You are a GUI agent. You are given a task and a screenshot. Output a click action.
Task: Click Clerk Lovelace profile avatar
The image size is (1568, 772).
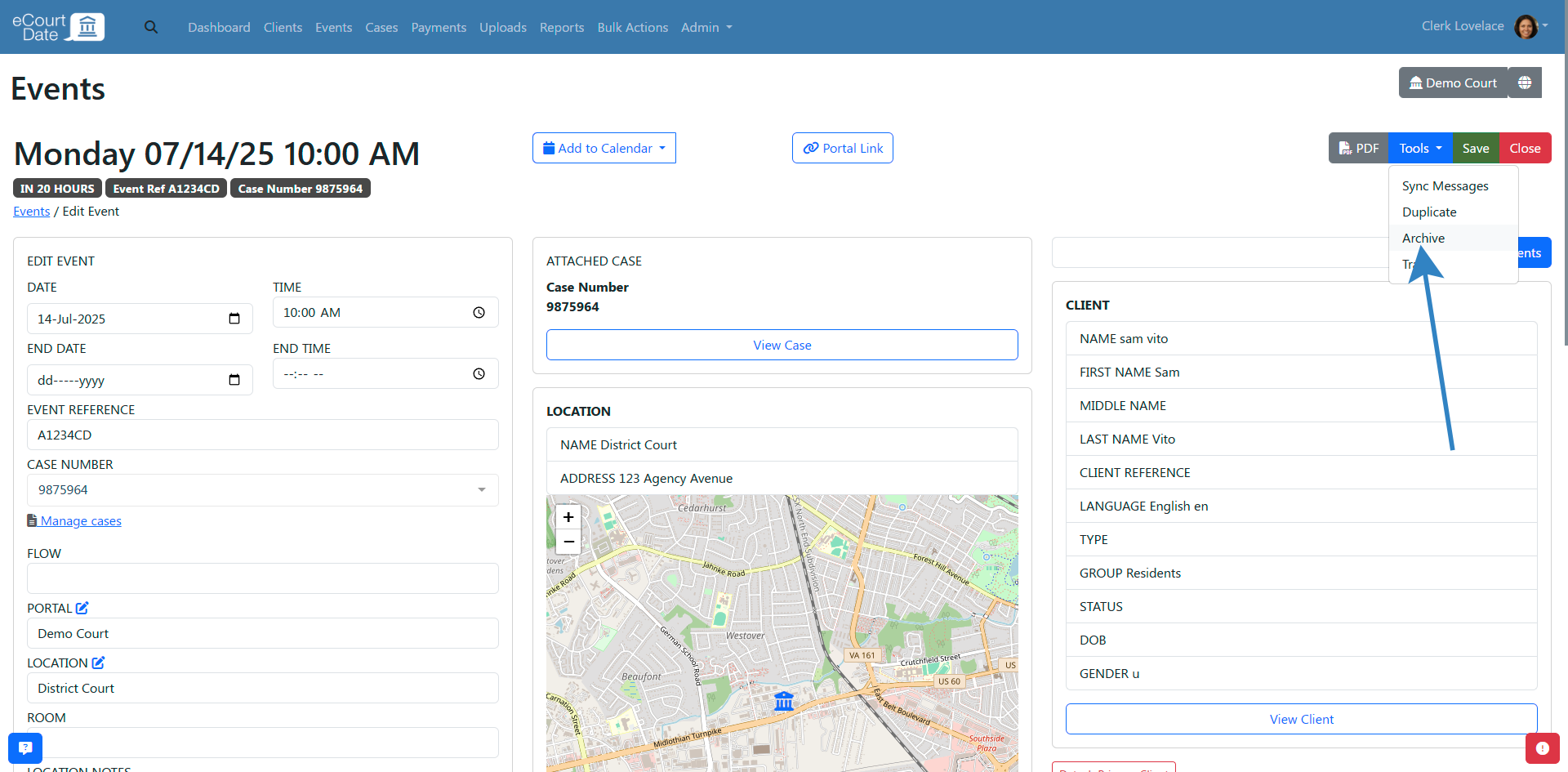click(1526, 26)
